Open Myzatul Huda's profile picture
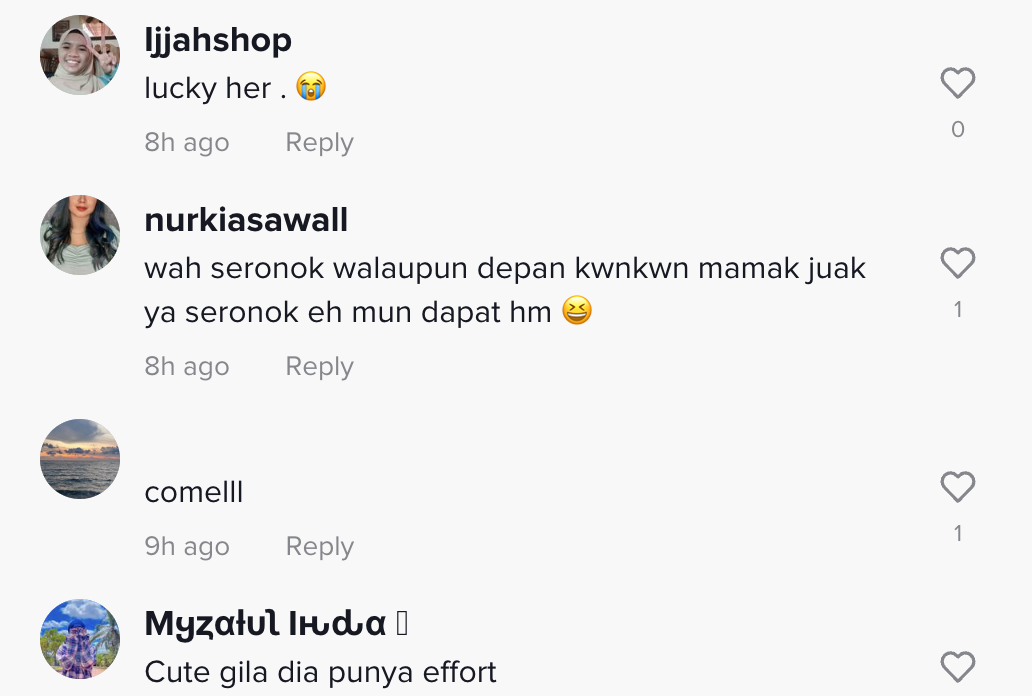1032x696 pixels. pyautogui.click(x=80, y=638)
